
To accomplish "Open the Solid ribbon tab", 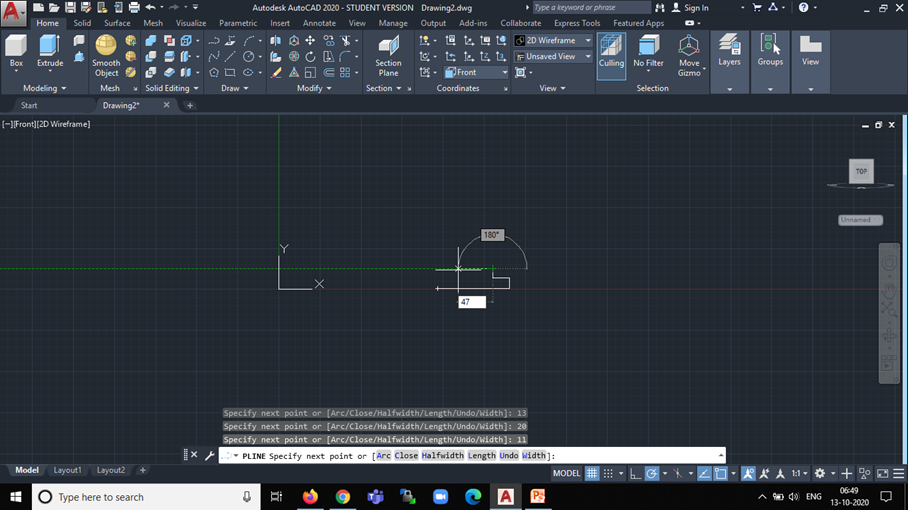I will point(82,23).
